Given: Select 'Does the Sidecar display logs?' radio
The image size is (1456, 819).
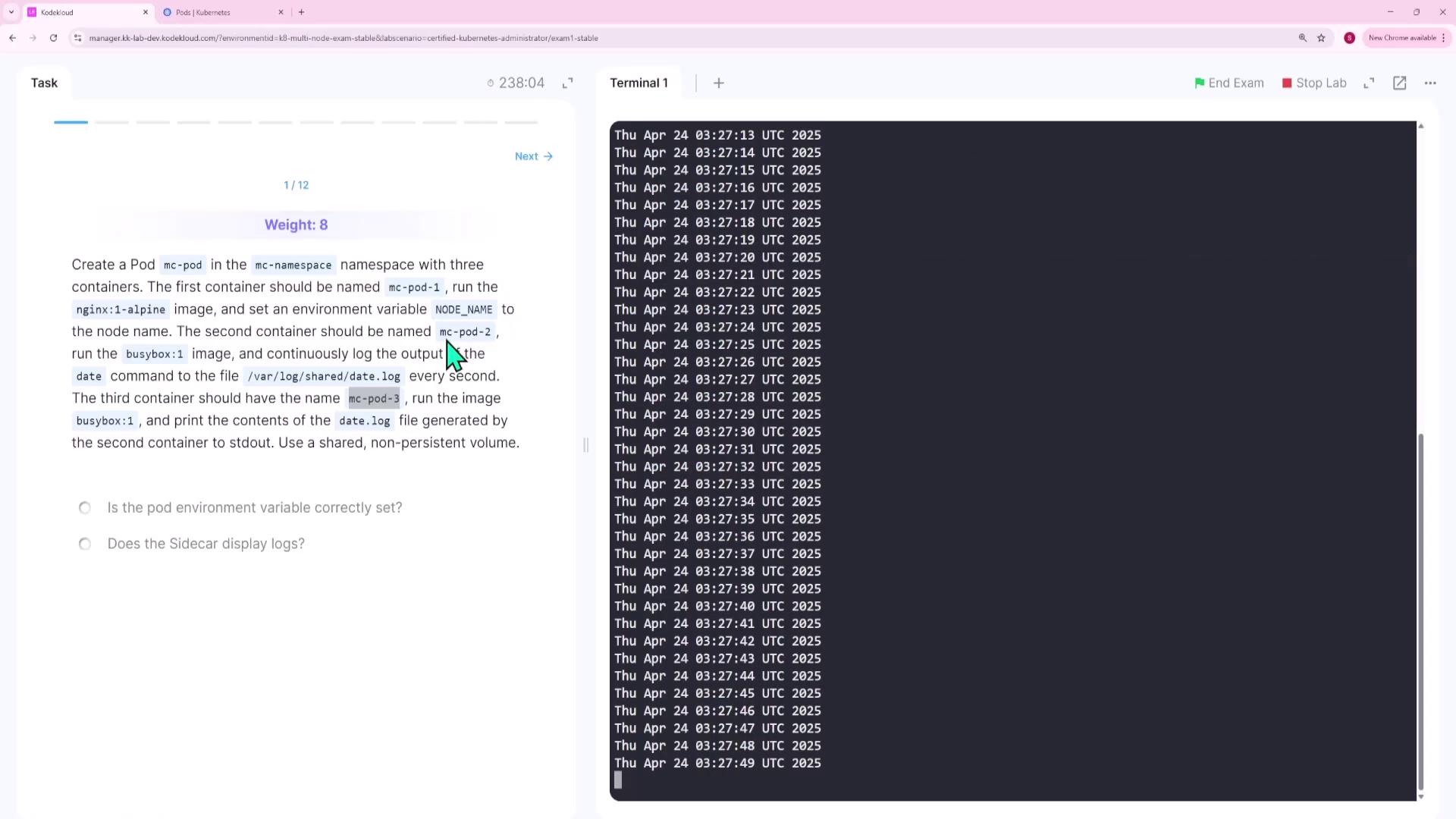Looking at the screenshot, I should coord(85,544).
